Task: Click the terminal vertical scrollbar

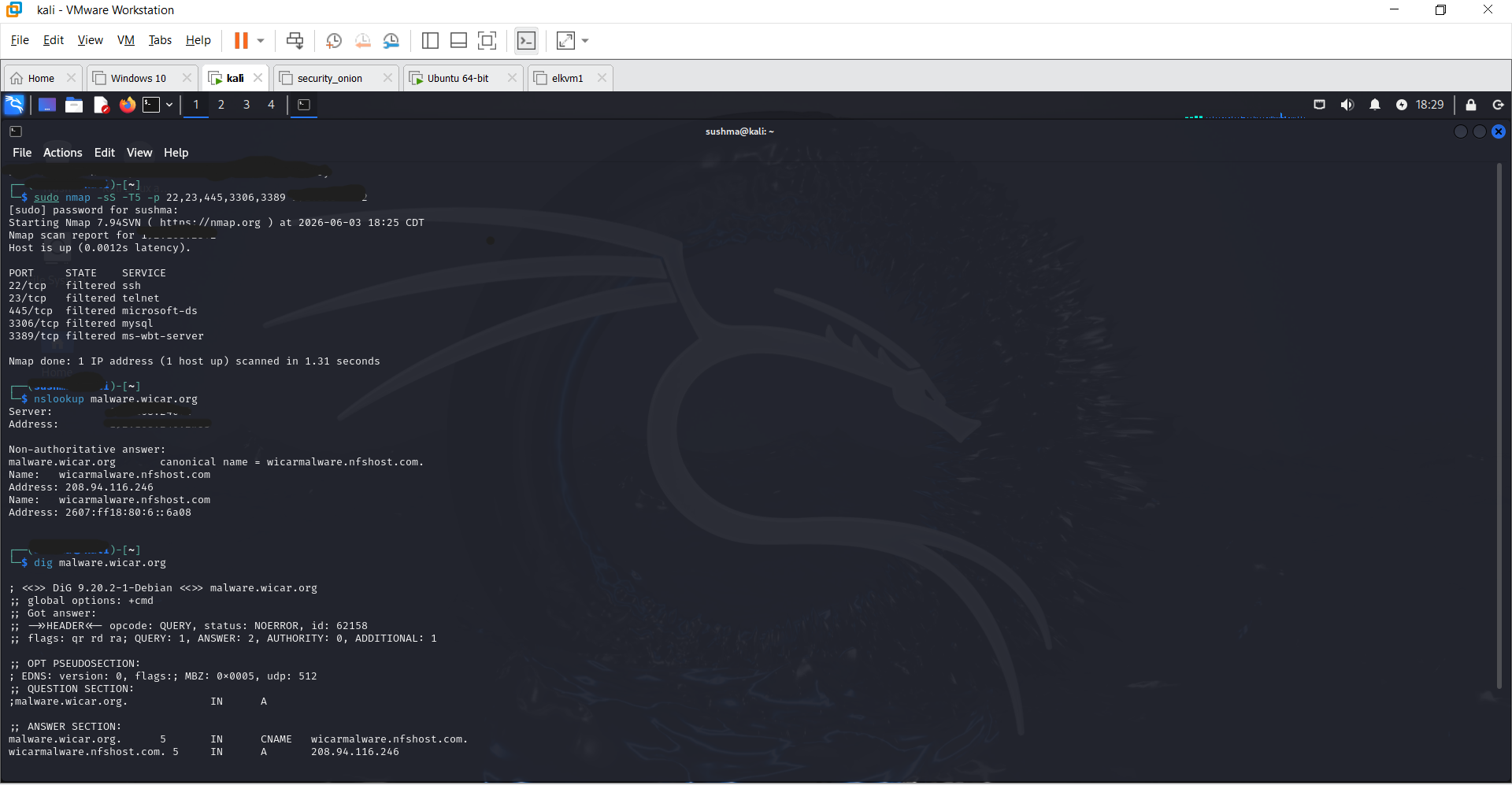Action: click(x=1499, y=426)
